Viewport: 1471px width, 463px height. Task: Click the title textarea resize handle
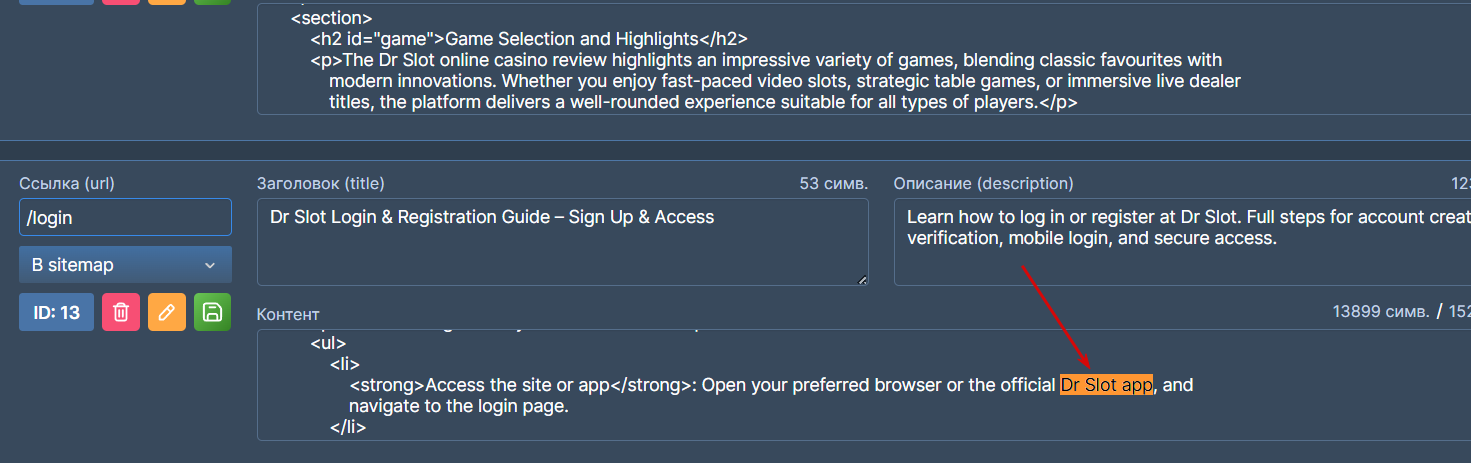pyautogui.click(x=862, y=279)
